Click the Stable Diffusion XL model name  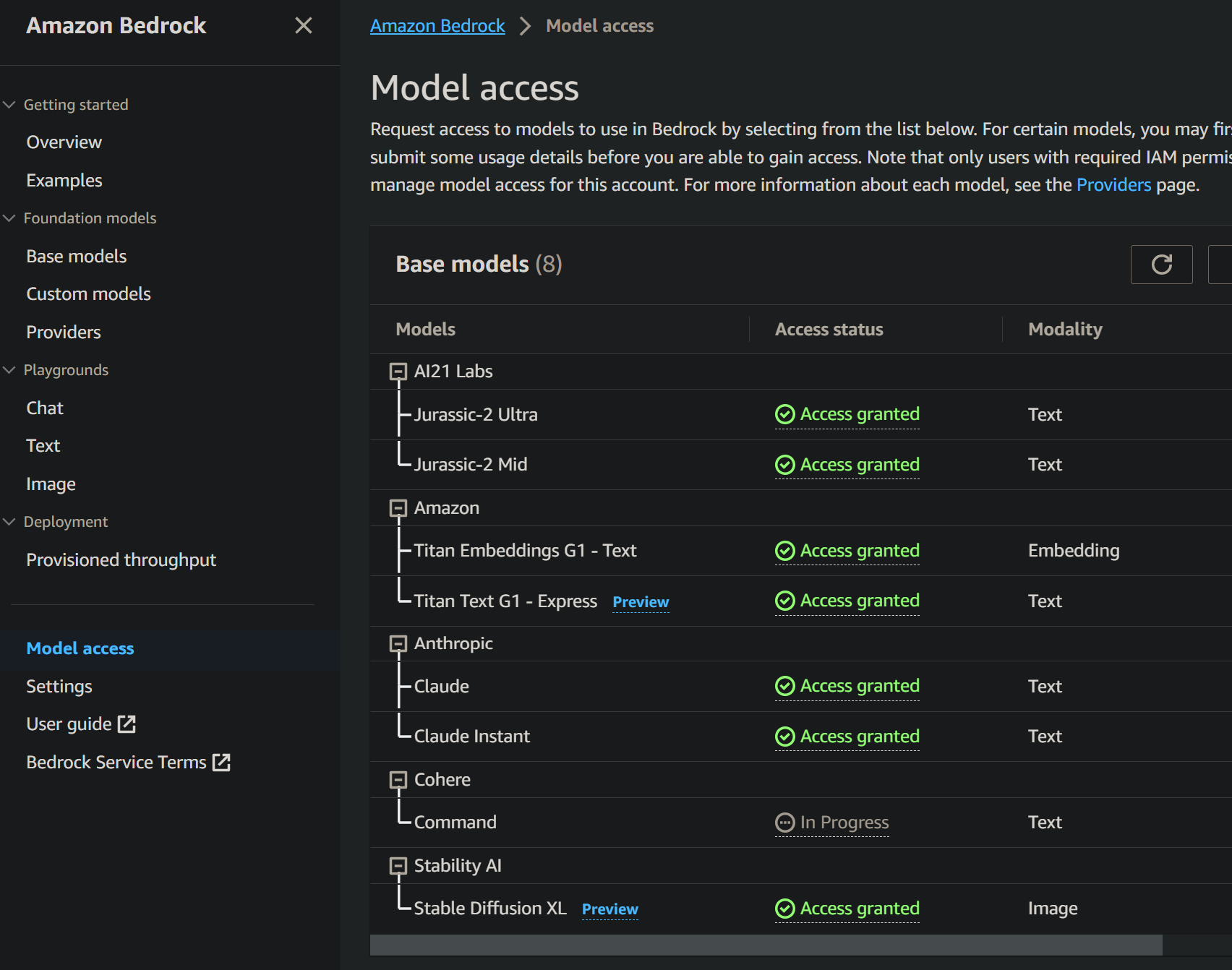[490, 909]
